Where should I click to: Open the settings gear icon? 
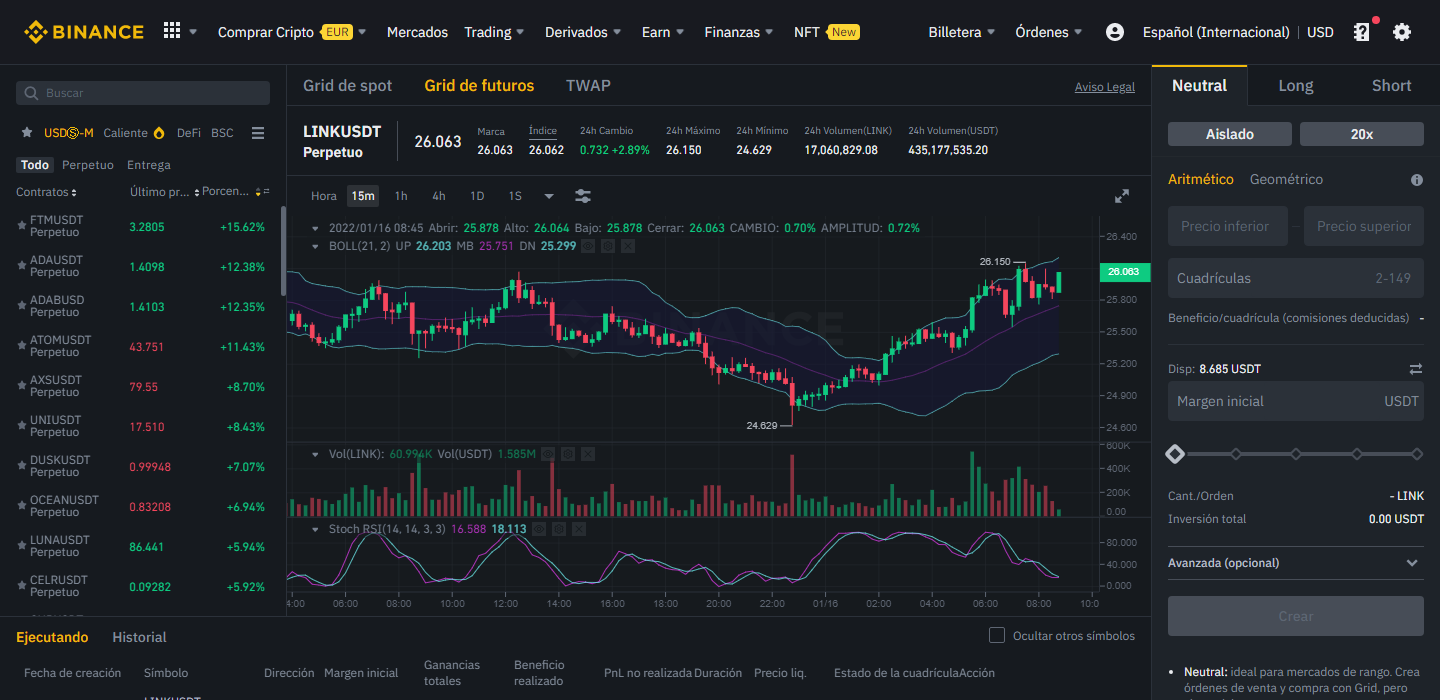[1402, 32]
